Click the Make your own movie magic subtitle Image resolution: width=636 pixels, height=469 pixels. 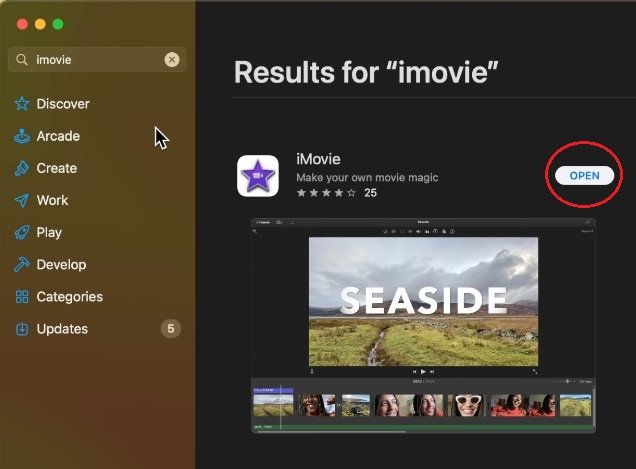click(367, 177)
